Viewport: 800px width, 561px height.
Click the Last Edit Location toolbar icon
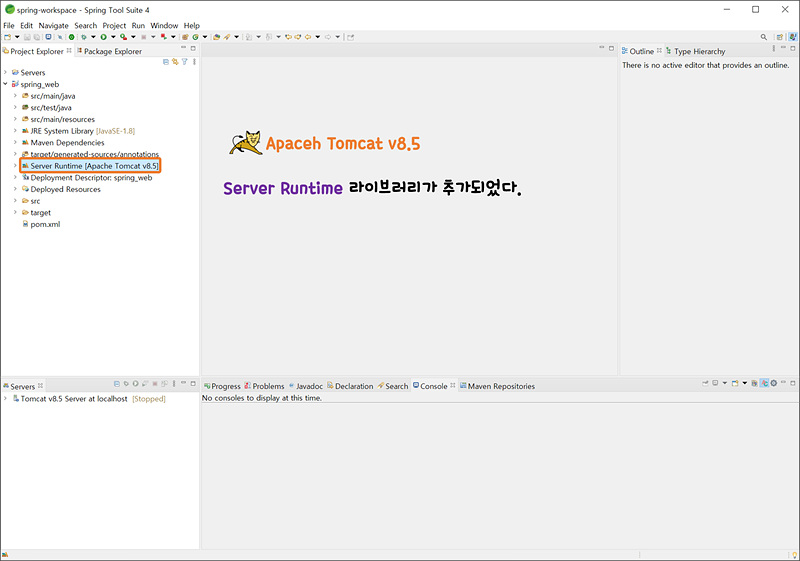289,37
